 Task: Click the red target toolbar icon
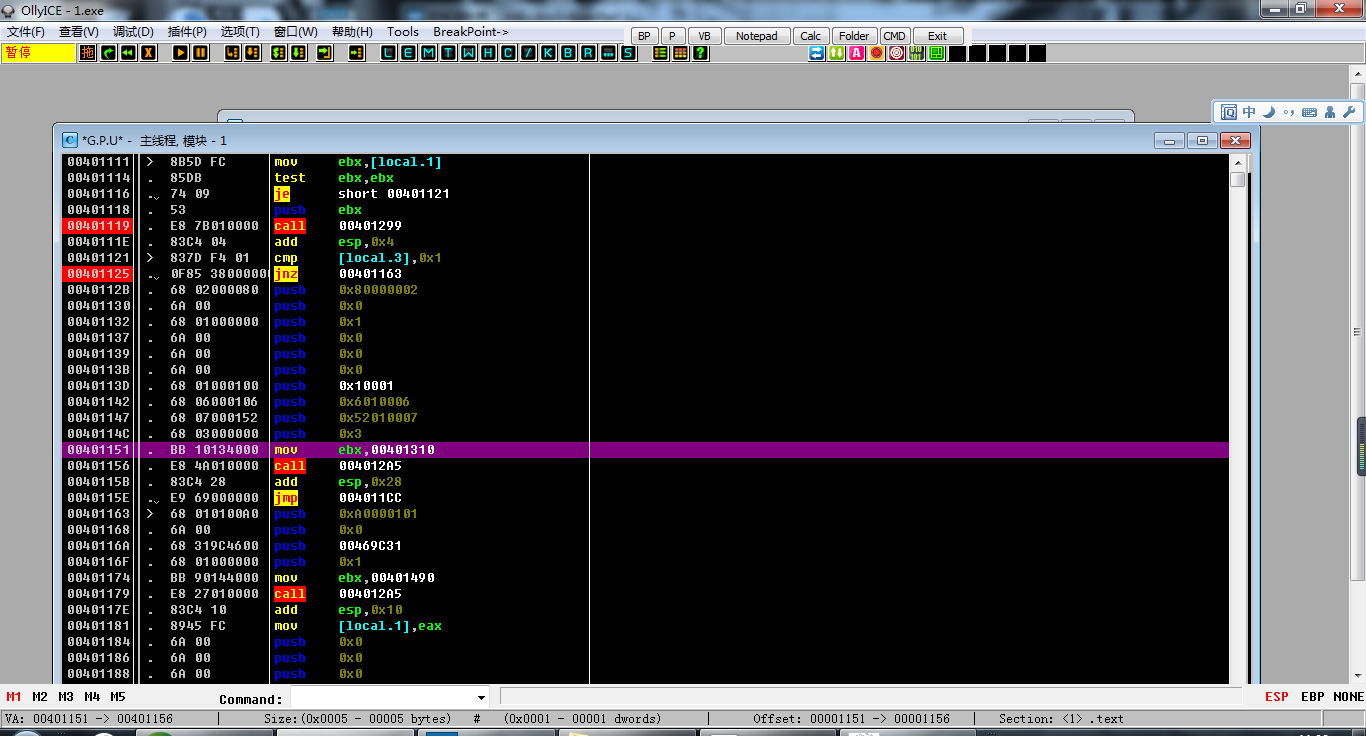pyautogui.click(x=896, y=53)
